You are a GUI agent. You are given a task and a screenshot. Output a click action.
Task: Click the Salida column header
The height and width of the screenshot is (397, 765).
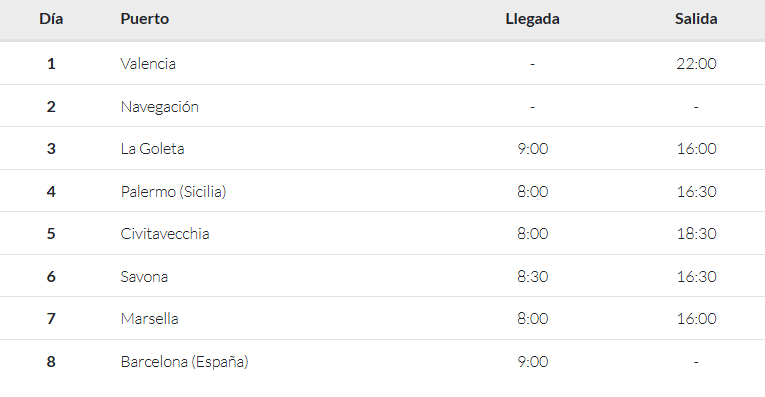pyautogui.click(x=696, y=19)
